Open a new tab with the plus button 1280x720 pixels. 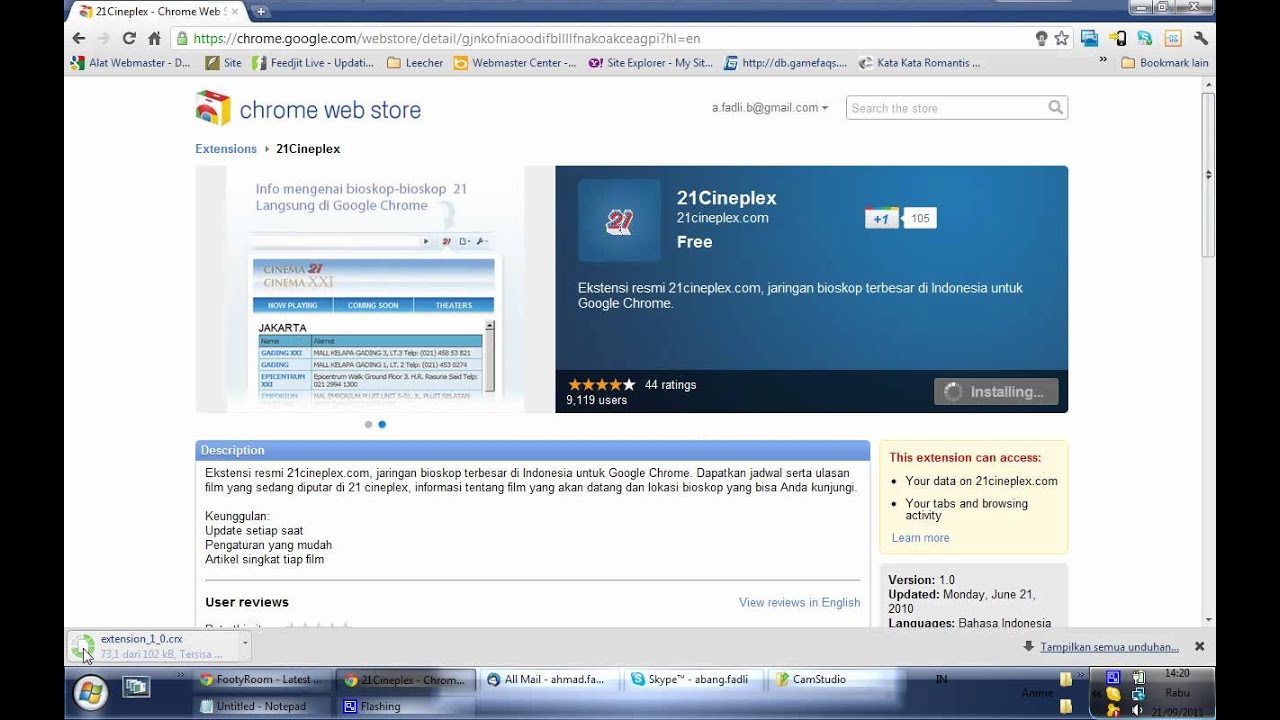point(261,11)
